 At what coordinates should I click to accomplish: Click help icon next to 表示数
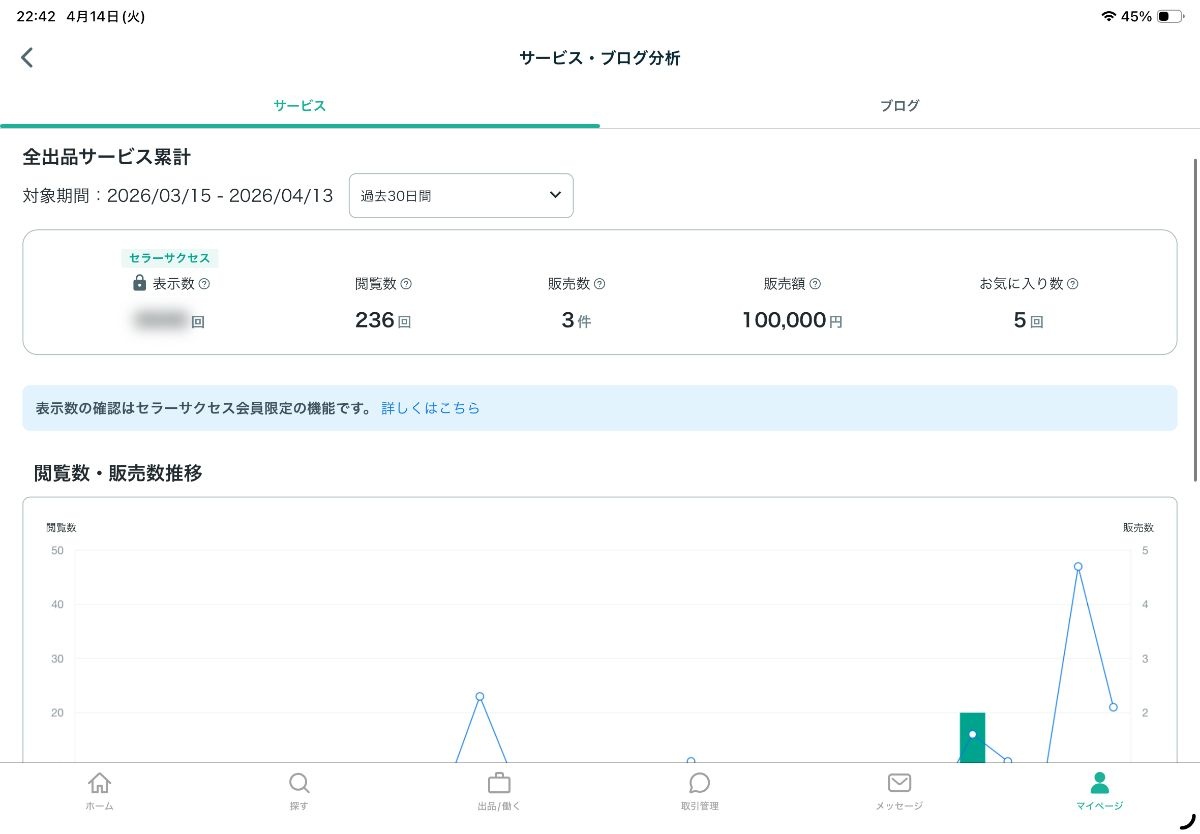point(205,284)
